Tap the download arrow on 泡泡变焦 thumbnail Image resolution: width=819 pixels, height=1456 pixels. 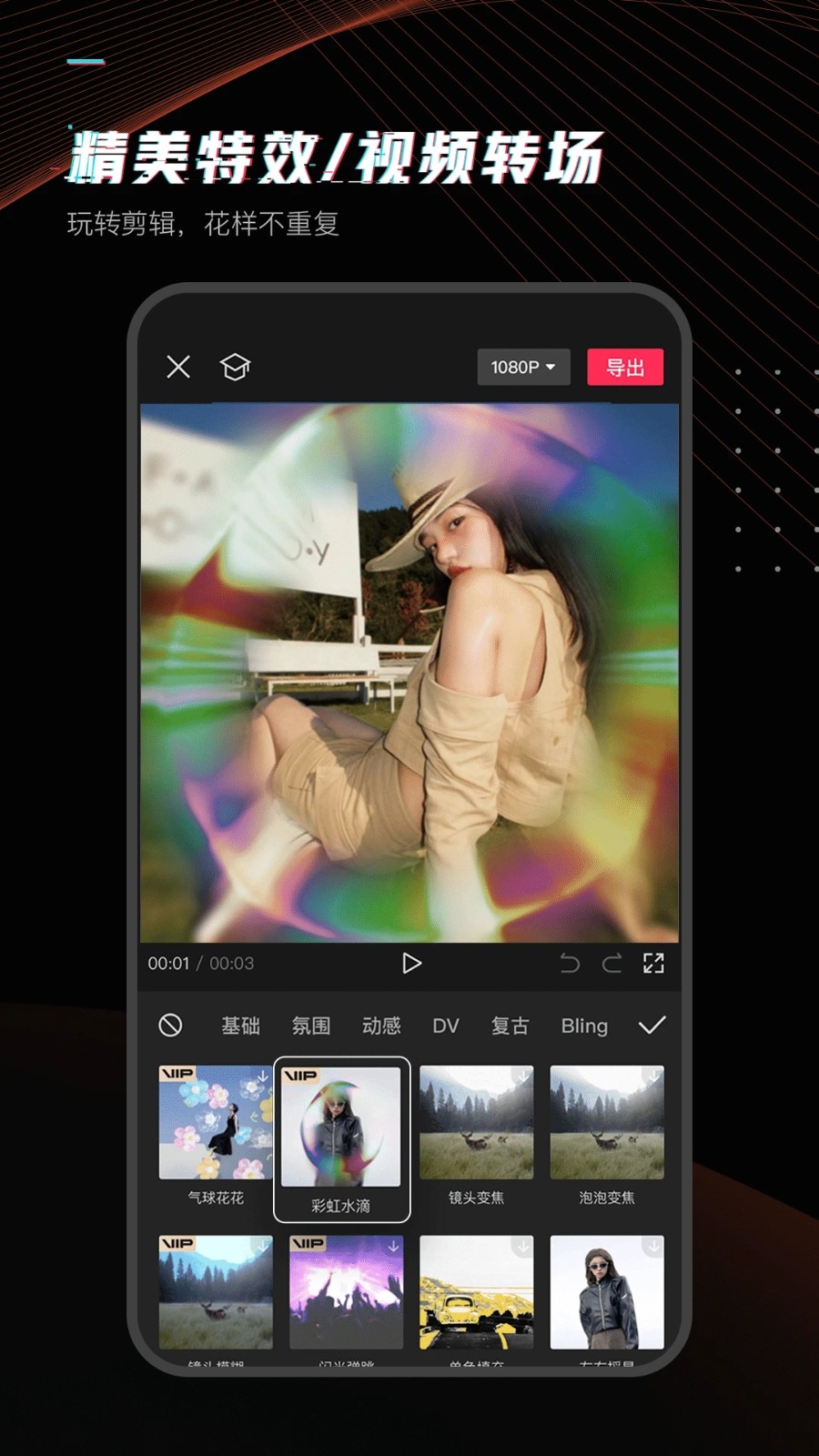653,1077
